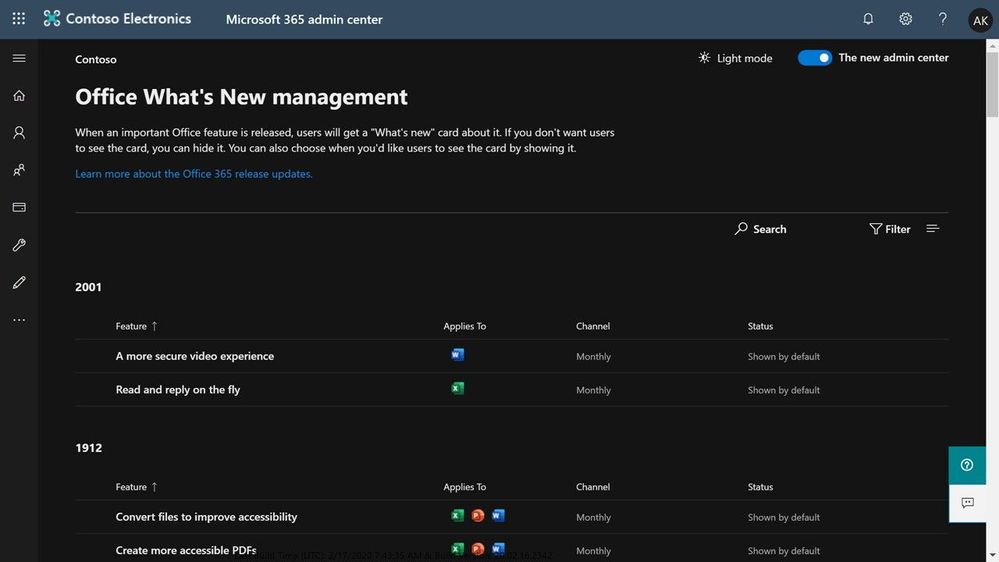
Task: Open the help question mark icon
Action: 942,19
